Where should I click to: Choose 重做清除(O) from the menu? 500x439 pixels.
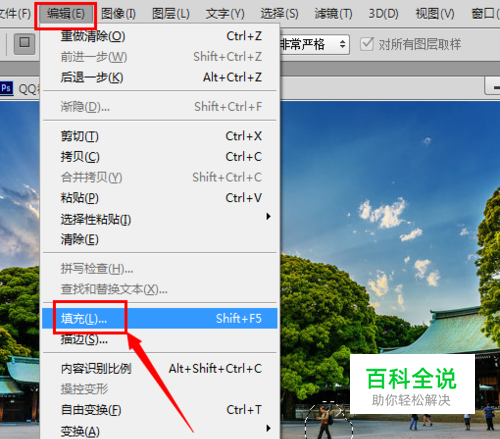click(x=160, y=36)
